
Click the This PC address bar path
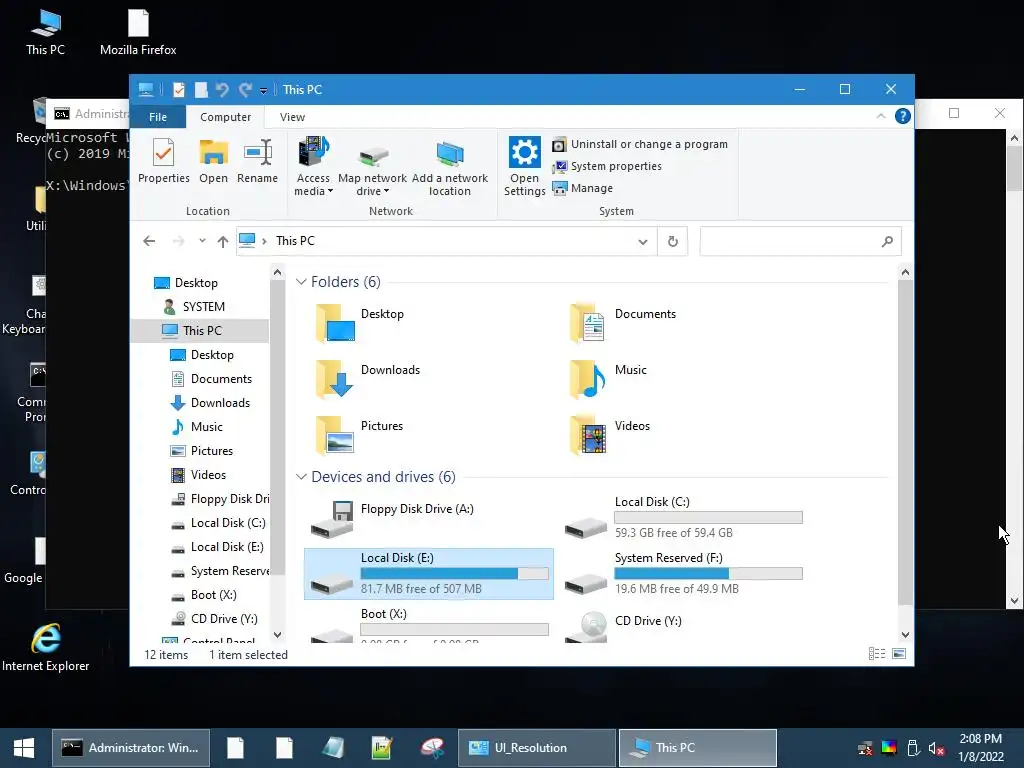tap(295, 241)
